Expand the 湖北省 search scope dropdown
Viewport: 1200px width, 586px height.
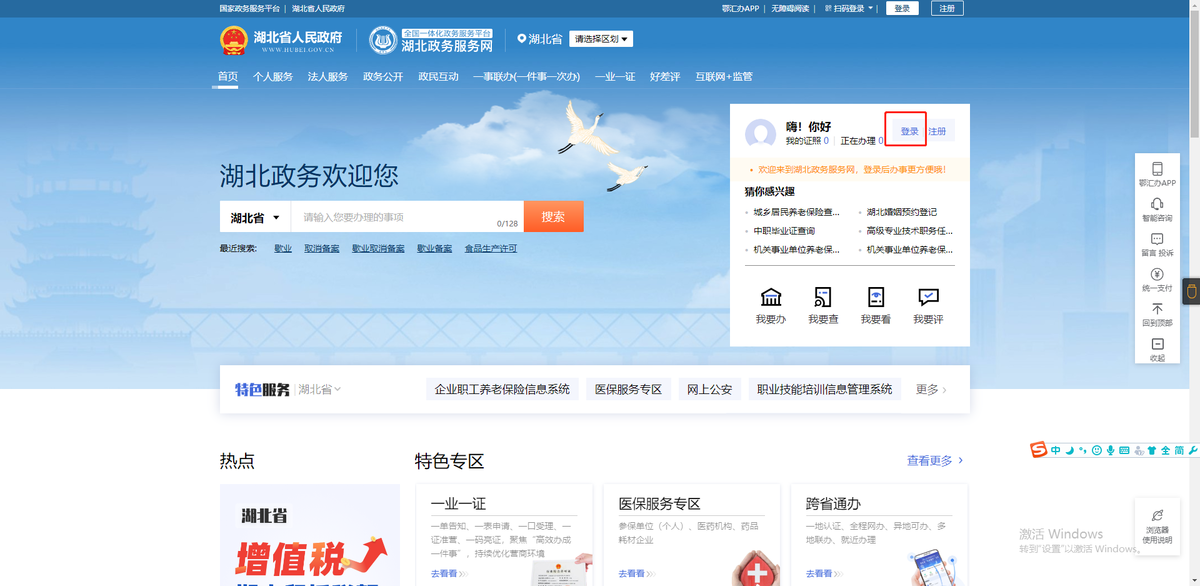(x=255, y=218)
